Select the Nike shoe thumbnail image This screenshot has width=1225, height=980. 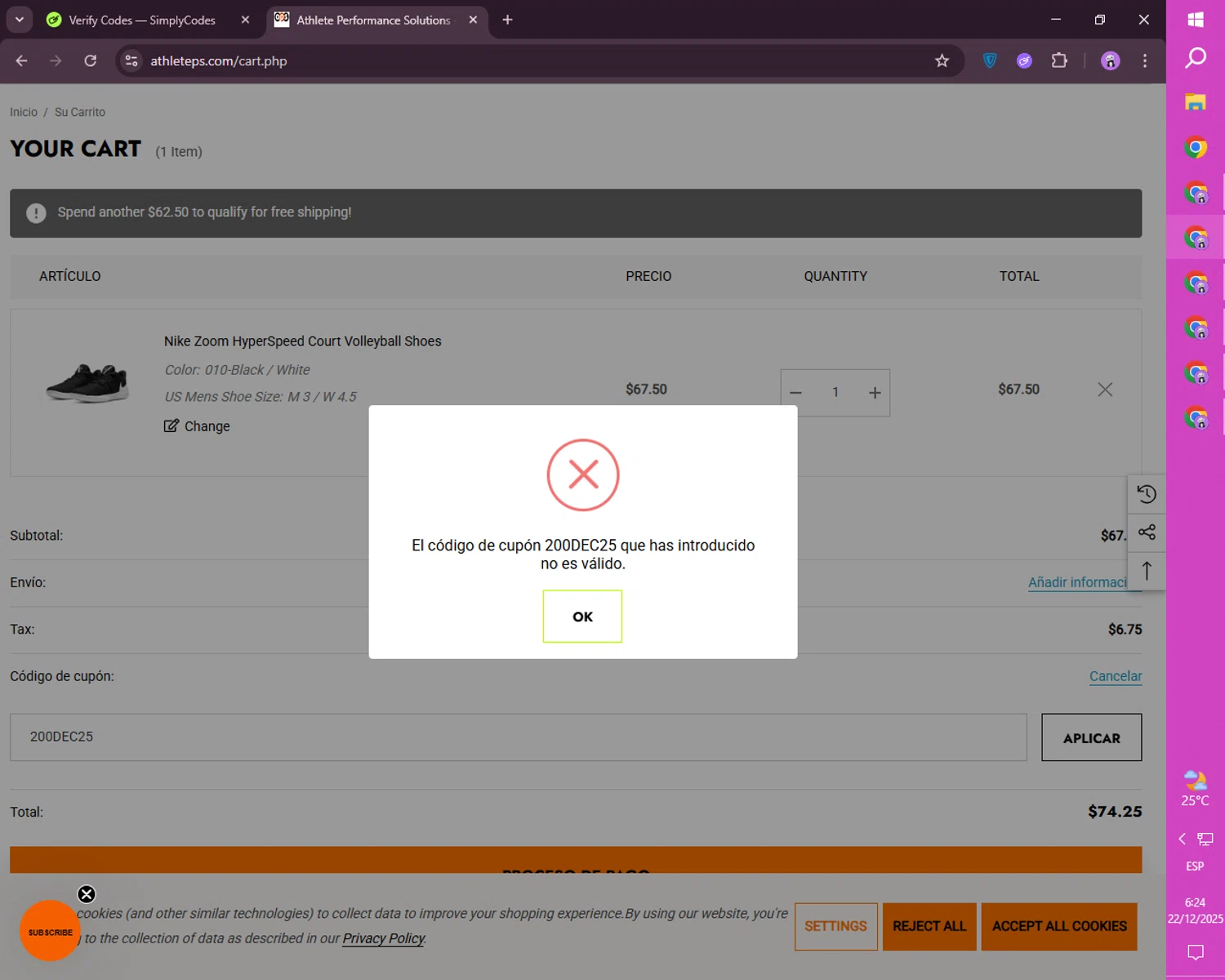[87, 383]
